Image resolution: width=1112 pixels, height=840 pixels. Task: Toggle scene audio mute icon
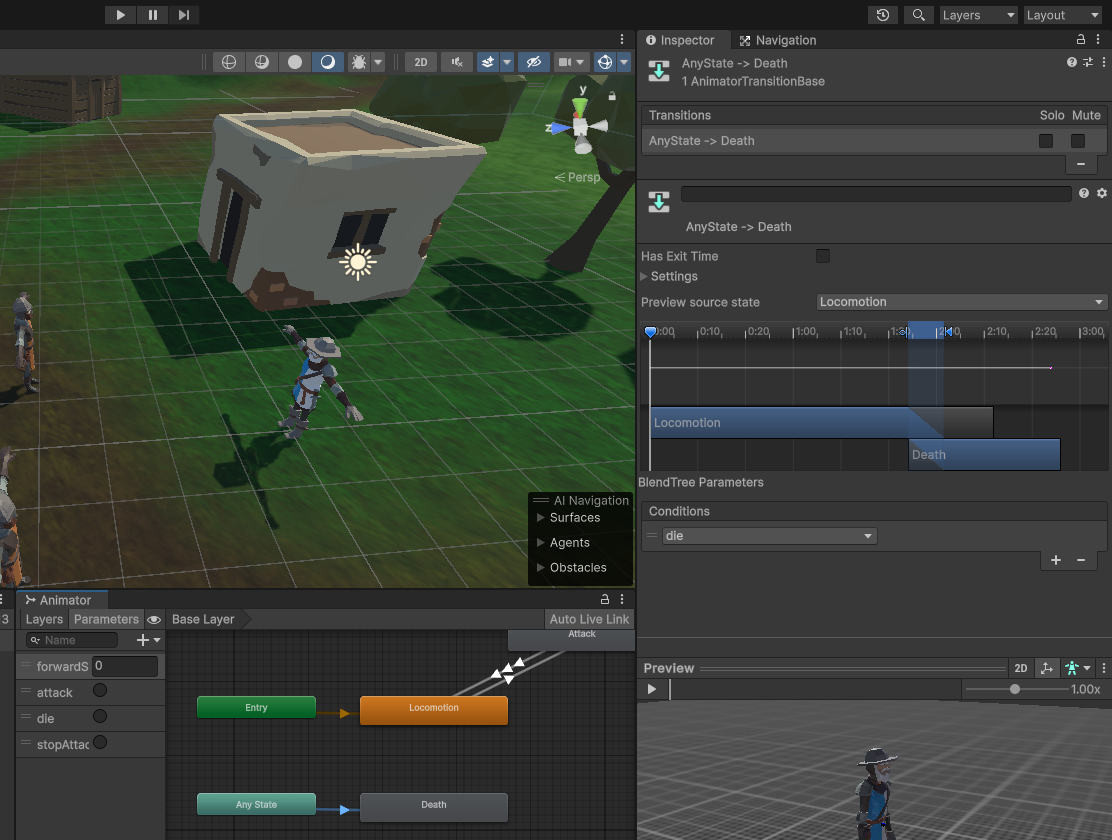[x=457, y=62]
